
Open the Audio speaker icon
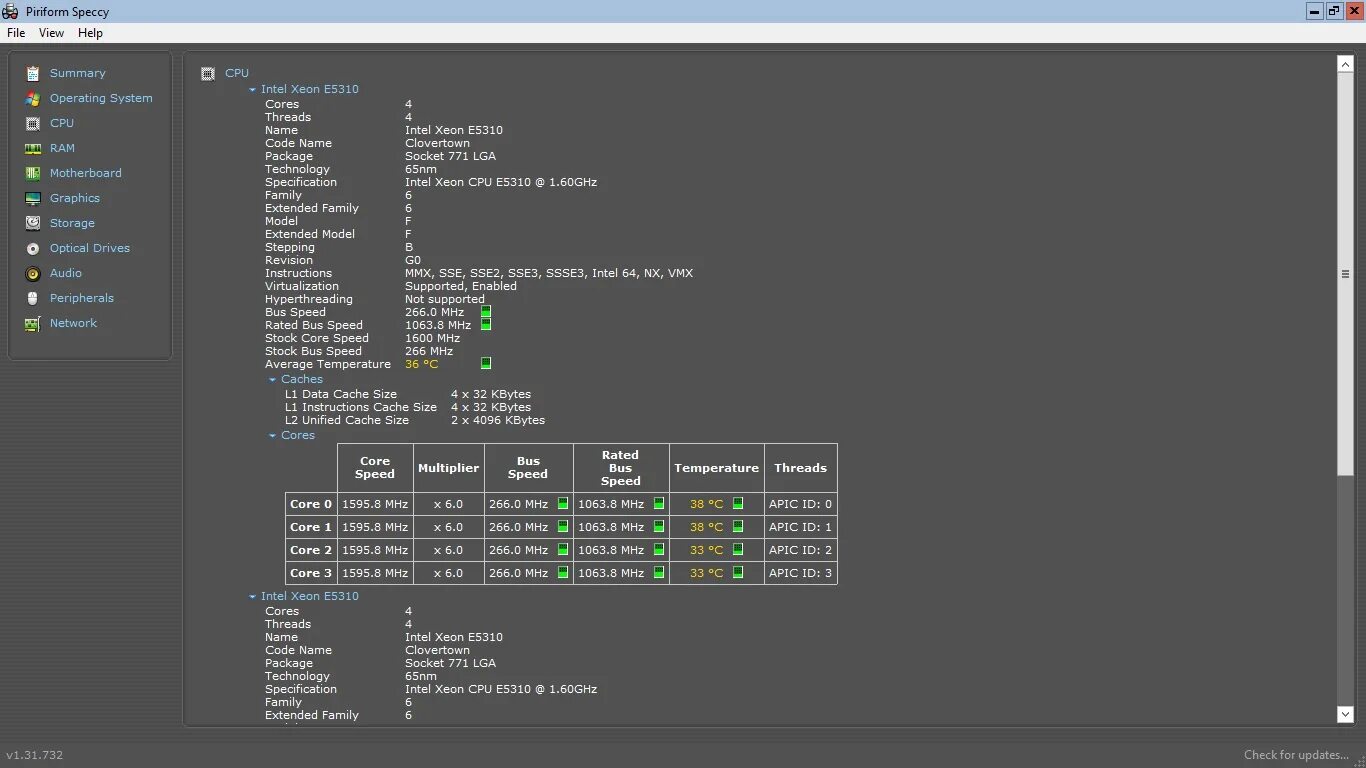(33, 273)
